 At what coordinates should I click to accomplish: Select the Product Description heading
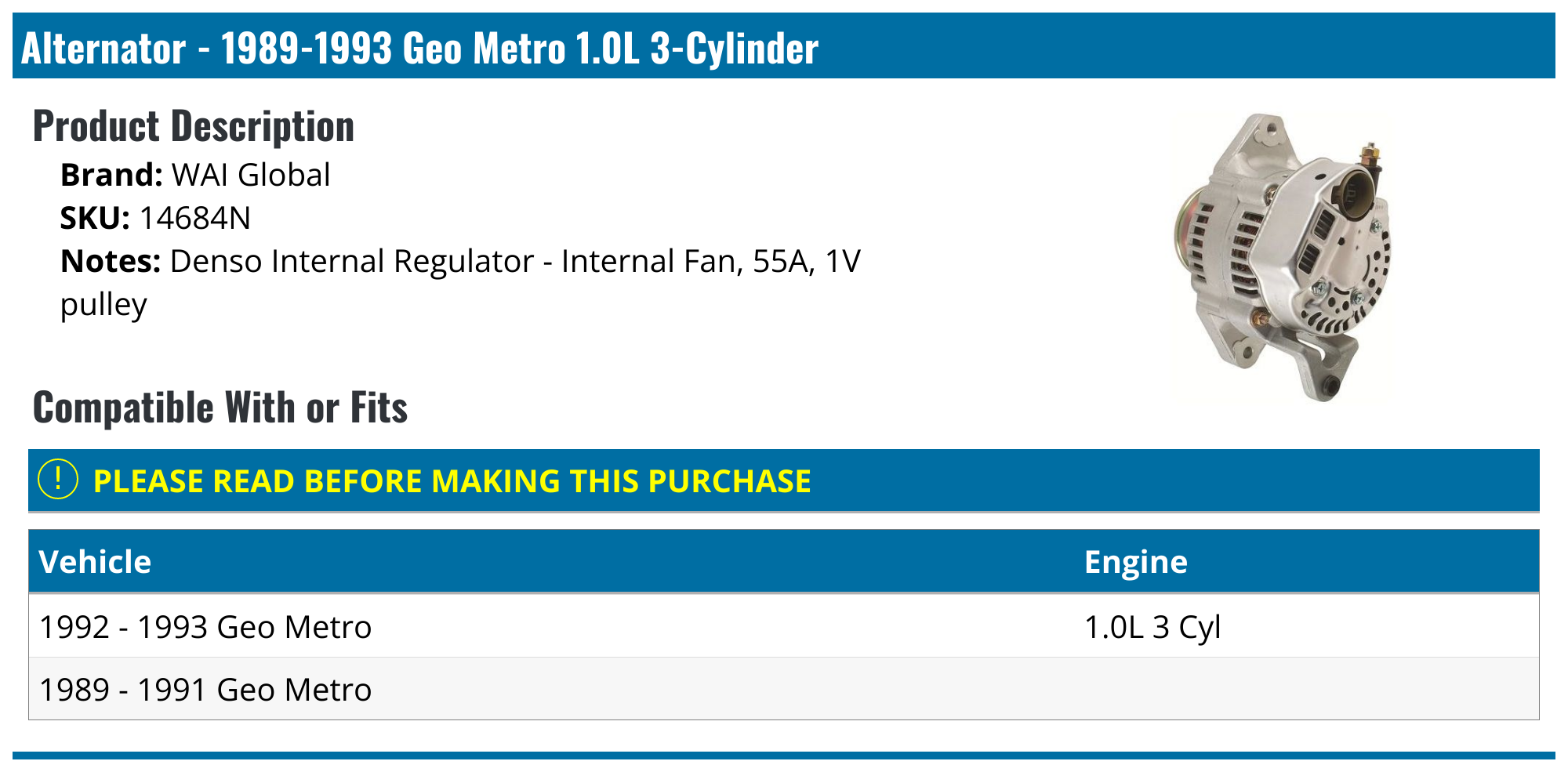pyautogui.click(x=194, y=126)
